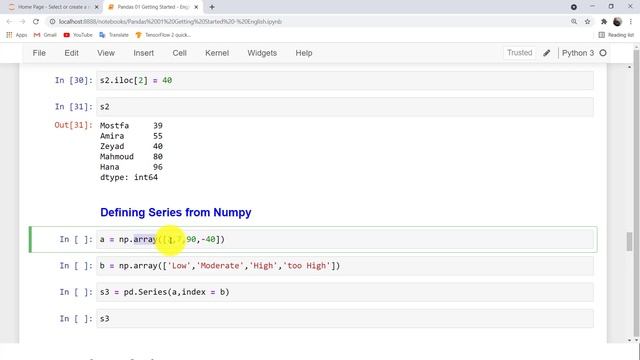
Task: Open the Gmail bookmark
Action: 45,35
